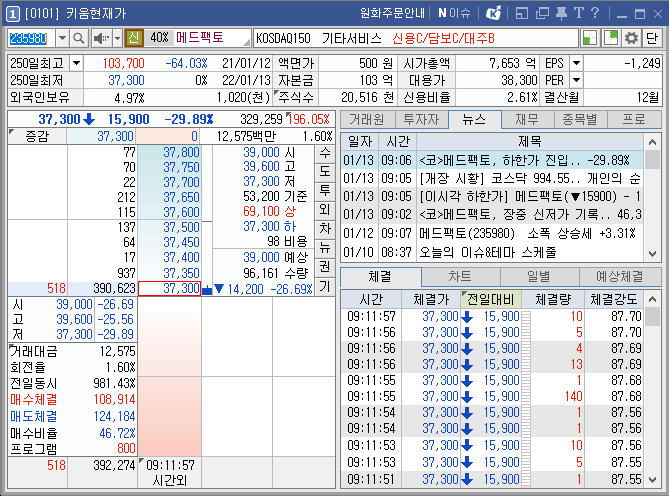Click the Kiwoom K logo icon
The image size is (669, 496).
pyautogui.click(x=494, y=13)
